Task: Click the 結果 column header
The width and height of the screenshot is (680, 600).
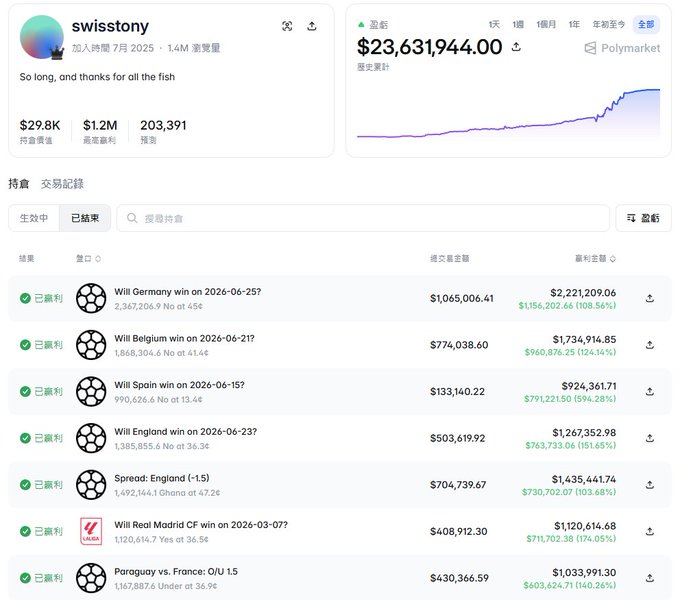Action: pos(26,259)
